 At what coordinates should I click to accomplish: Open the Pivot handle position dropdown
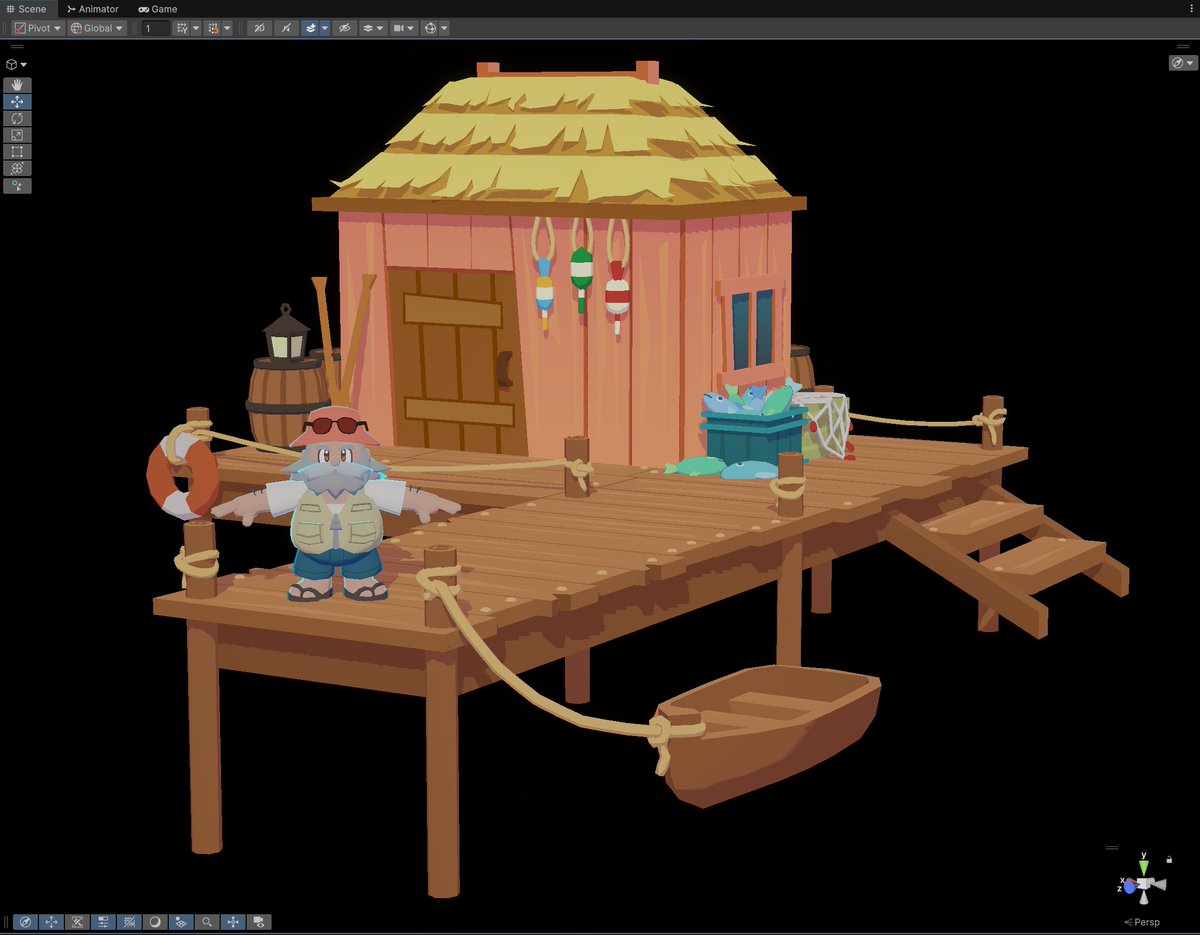[38, 28]
